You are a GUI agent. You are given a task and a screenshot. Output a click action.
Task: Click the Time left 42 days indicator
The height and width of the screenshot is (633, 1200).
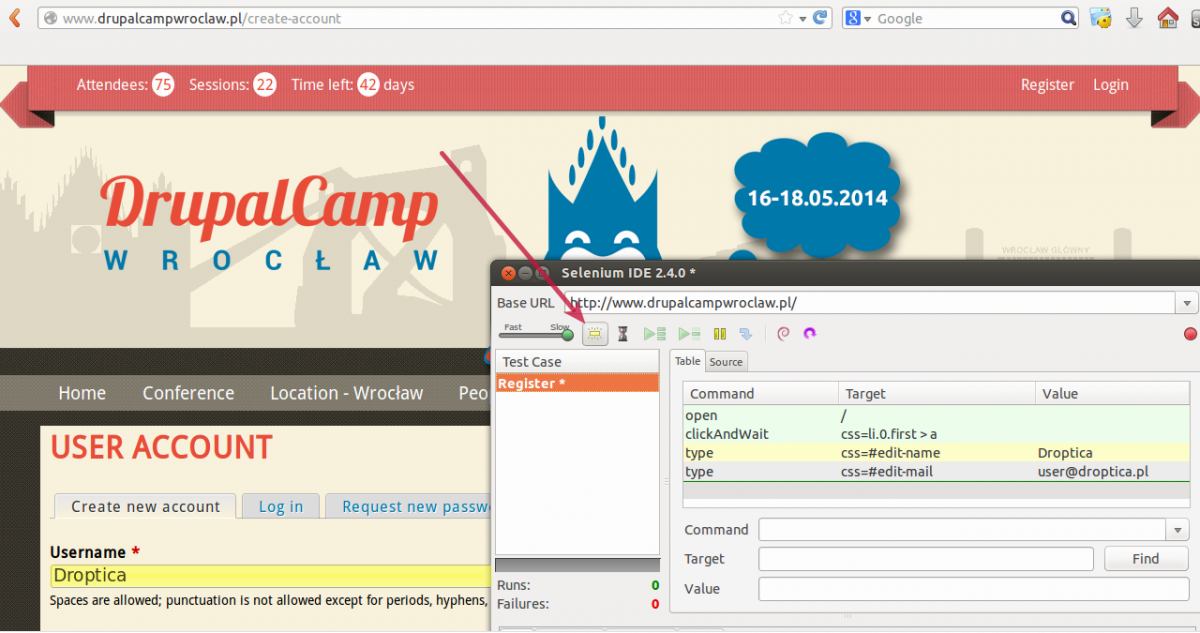click(353, 85)
